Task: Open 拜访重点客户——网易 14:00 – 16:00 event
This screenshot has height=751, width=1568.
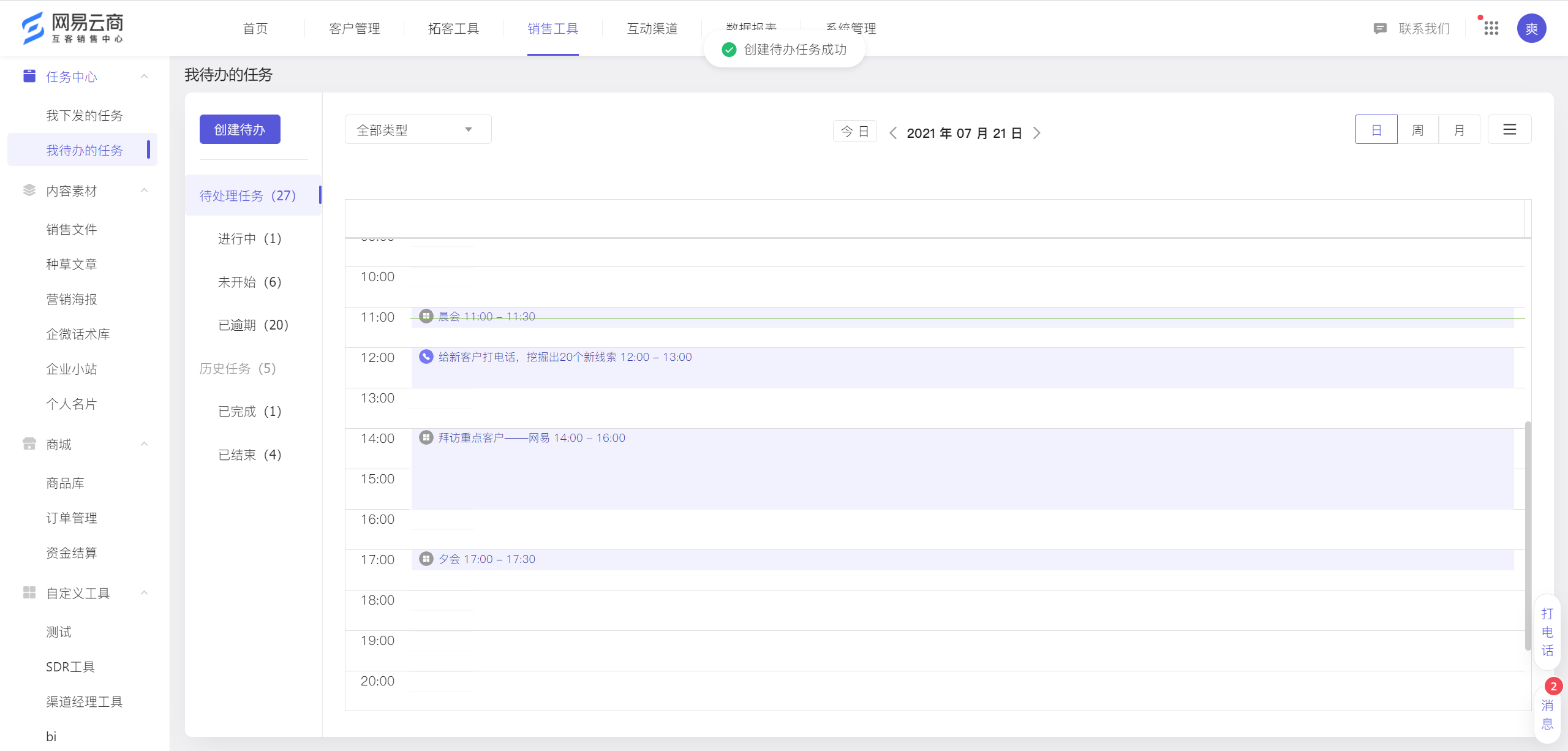Action: (x=962, y=469)
